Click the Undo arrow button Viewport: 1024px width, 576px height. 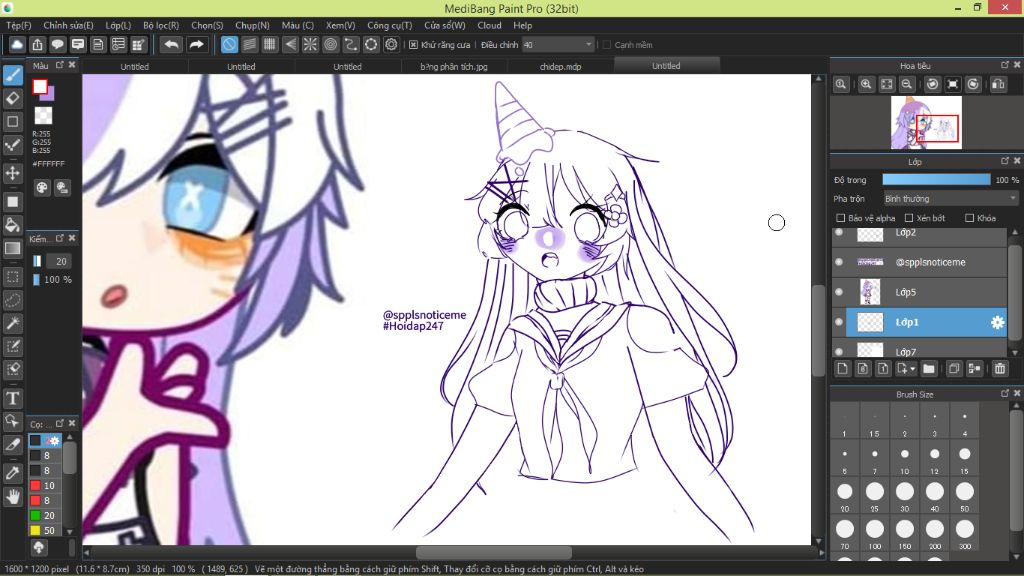tap(171, 44)
